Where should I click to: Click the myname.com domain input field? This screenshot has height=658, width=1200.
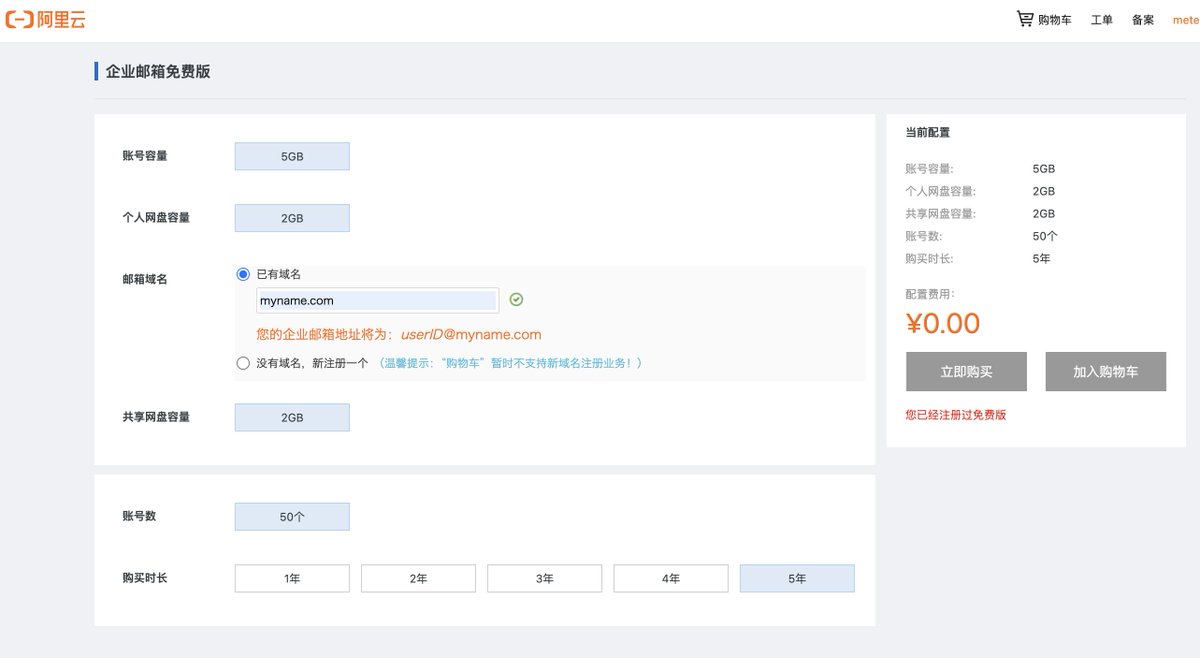(x=377, y=300)
